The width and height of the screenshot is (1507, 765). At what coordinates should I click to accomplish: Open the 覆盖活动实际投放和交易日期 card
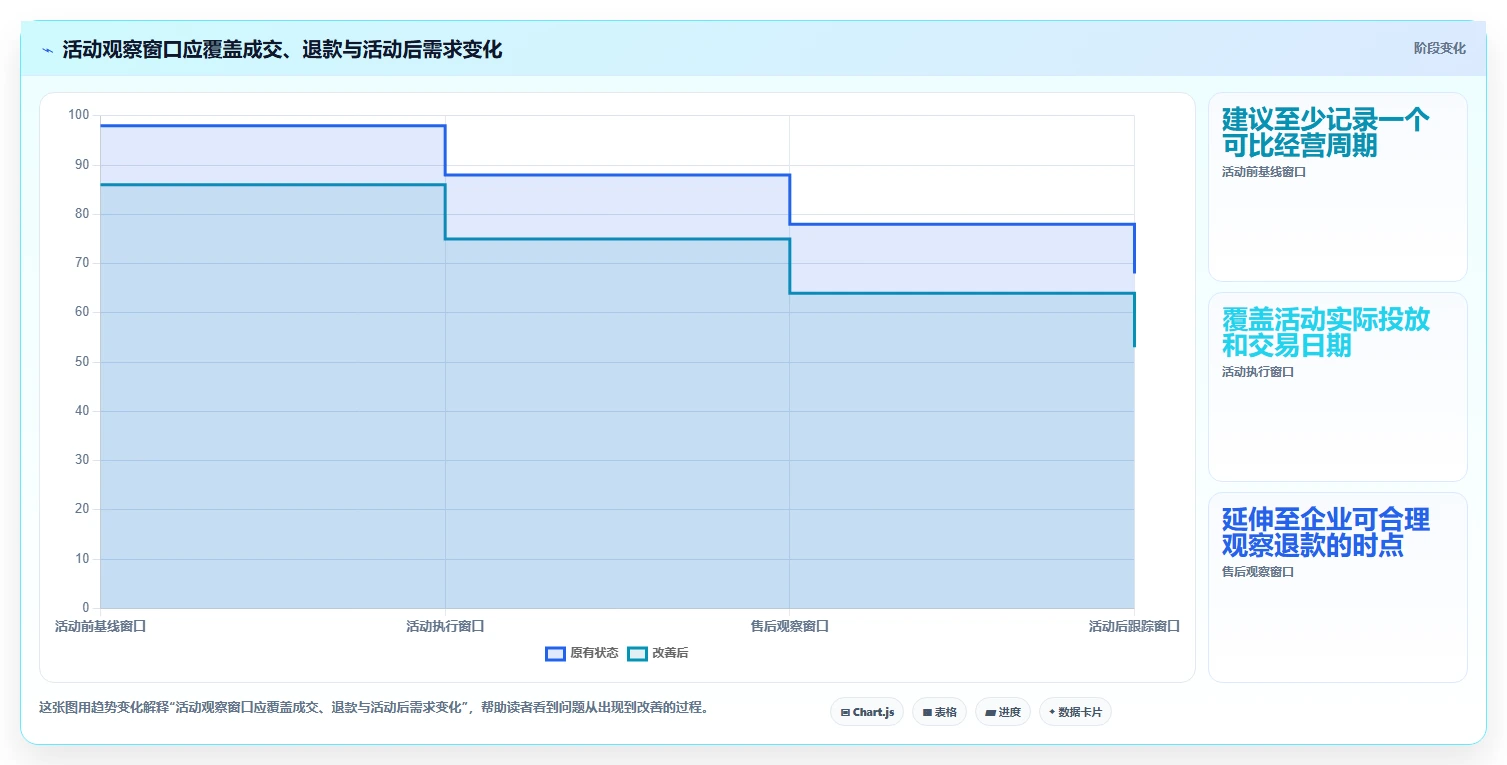click(x=1338, y=387)
